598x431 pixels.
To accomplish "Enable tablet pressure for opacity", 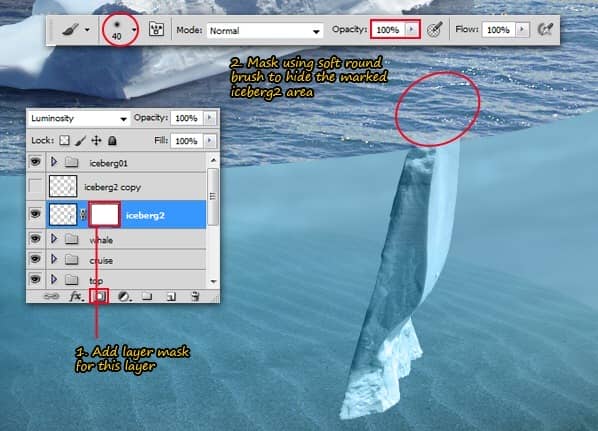I will point(434,29).
